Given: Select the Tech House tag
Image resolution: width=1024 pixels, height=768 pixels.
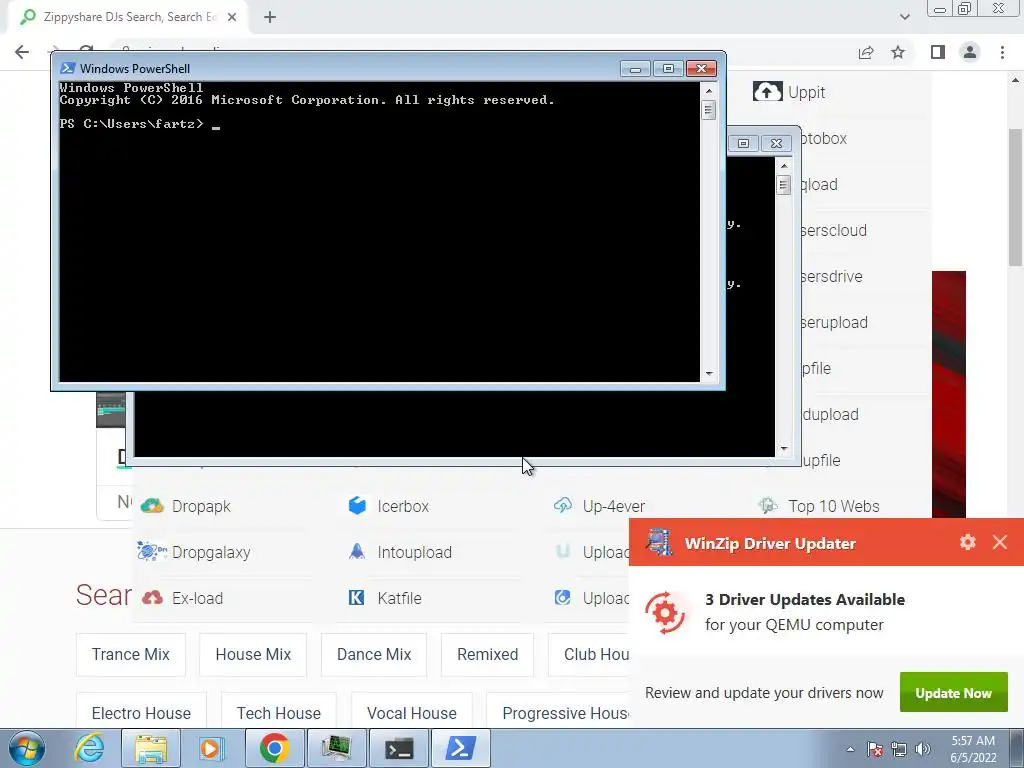Looking at the screenshot, I should click(279, 713).
